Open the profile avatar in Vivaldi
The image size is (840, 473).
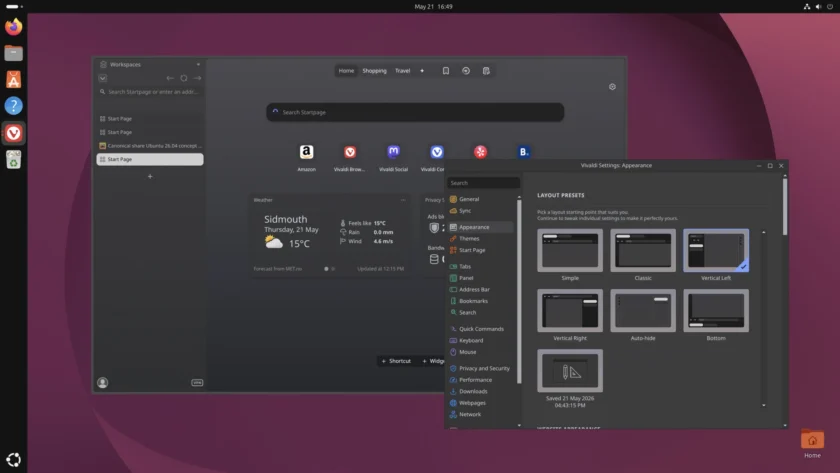tap(102, 382)
